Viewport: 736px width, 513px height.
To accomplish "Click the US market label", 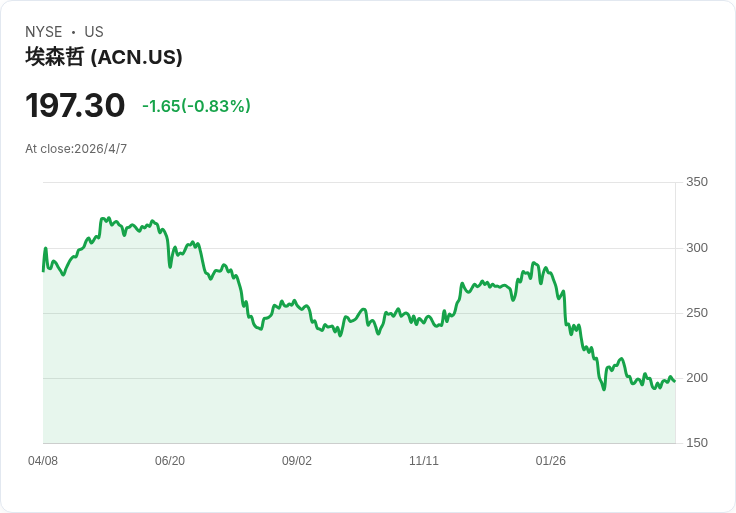I will point(94,32).
